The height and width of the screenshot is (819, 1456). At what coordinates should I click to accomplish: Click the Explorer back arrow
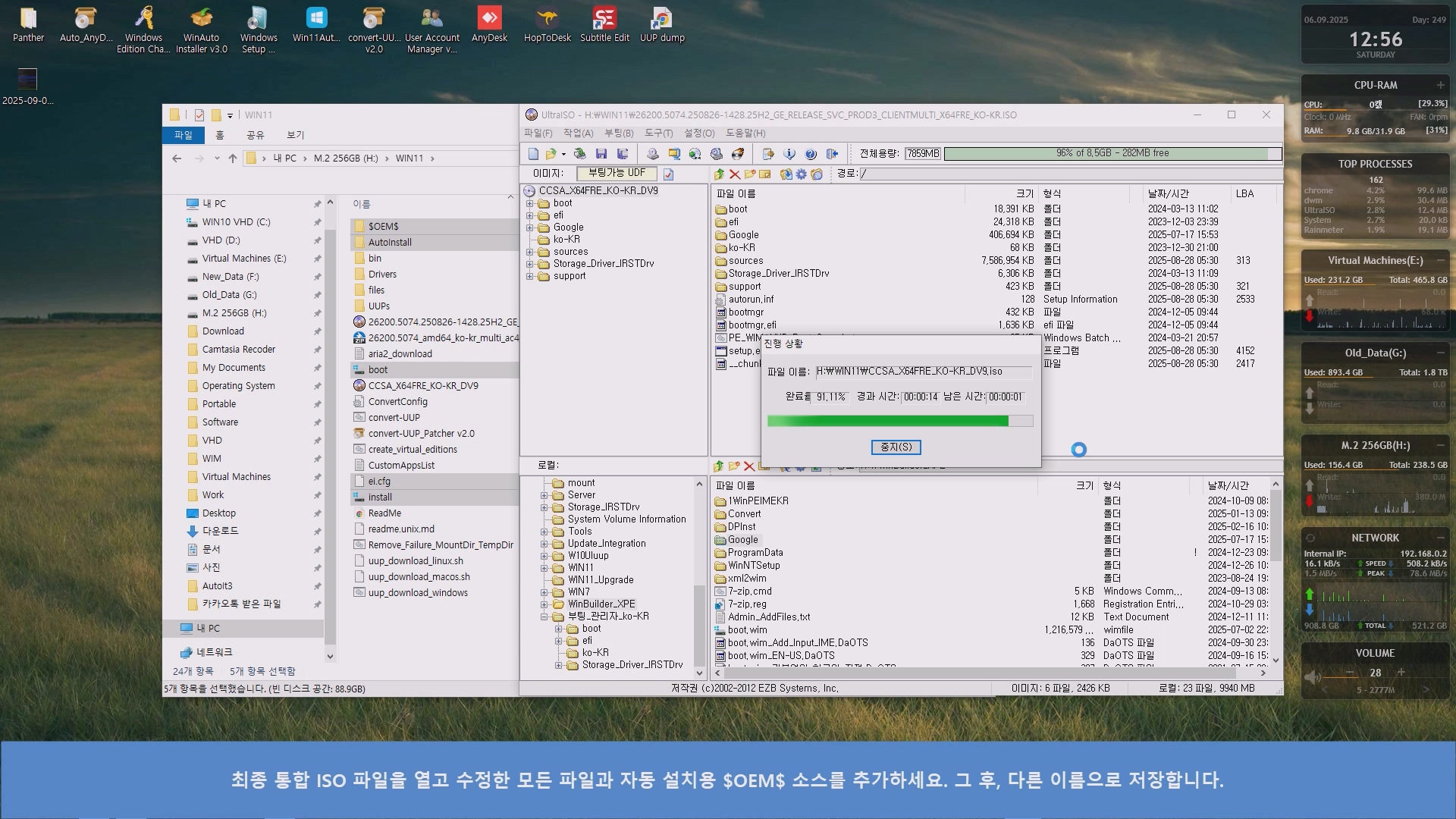[177, 158]
